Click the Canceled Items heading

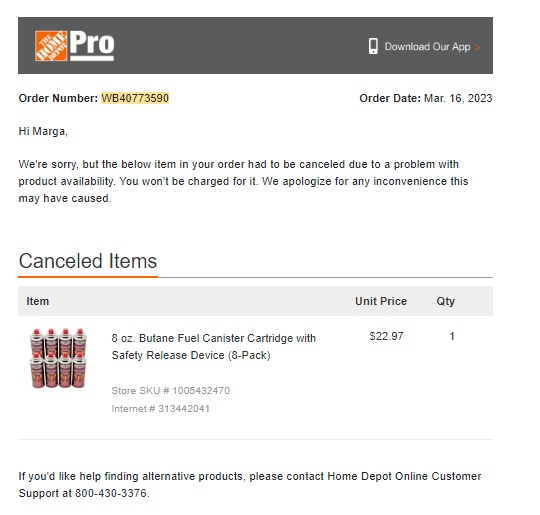pos(88,261)
